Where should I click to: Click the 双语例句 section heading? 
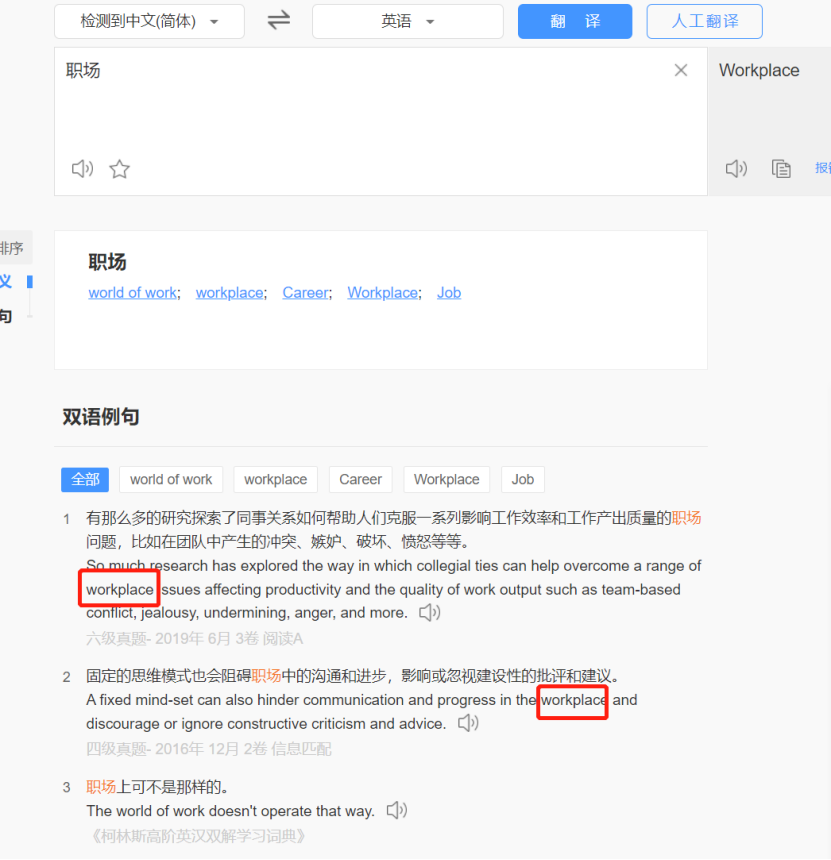[101, 417]
